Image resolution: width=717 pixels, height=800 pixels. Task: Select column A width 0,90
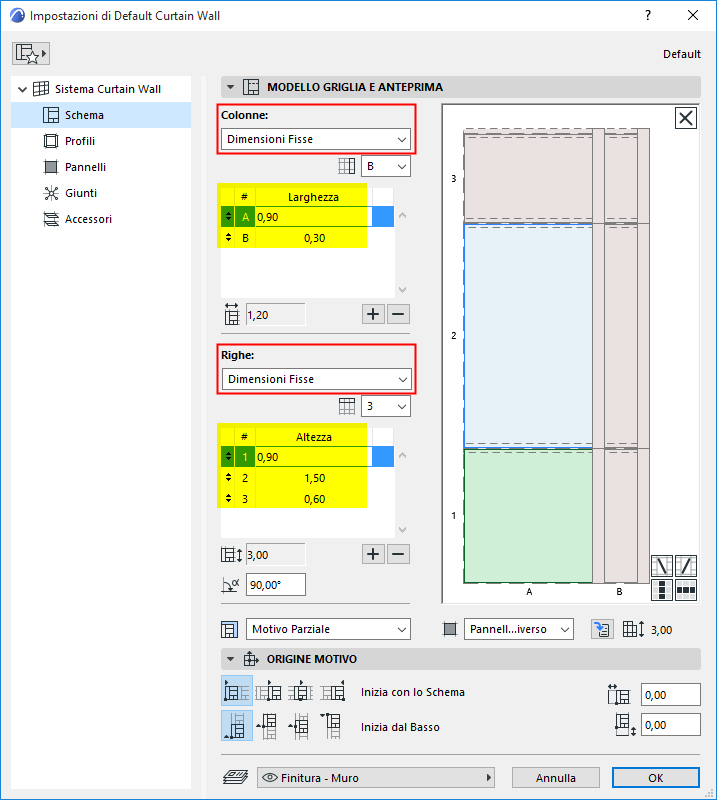(x=311, y=217)
